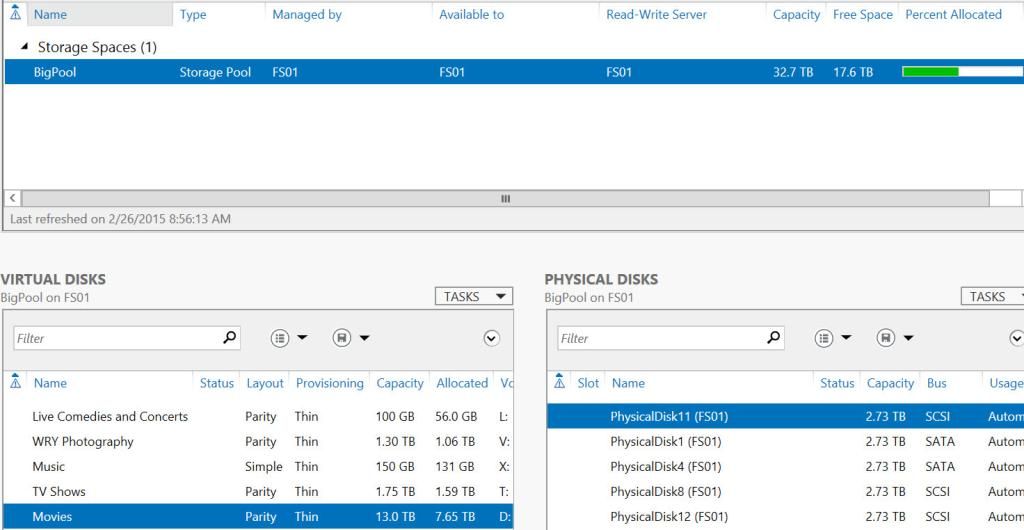This screenshot has width=1024, height=530.
Task: Sort storage pools by Managed by column
Action: click(306, 15)
